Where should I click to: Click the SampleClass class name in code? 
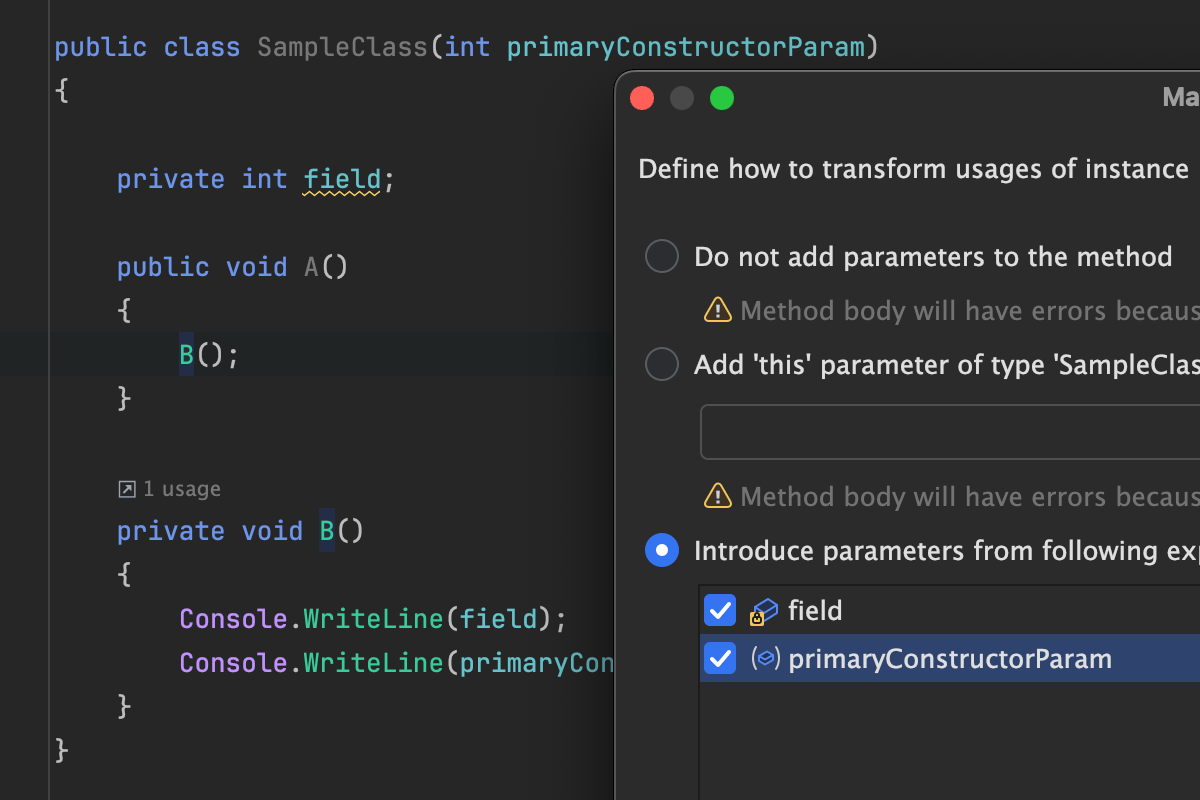click(x=343, y=47)
